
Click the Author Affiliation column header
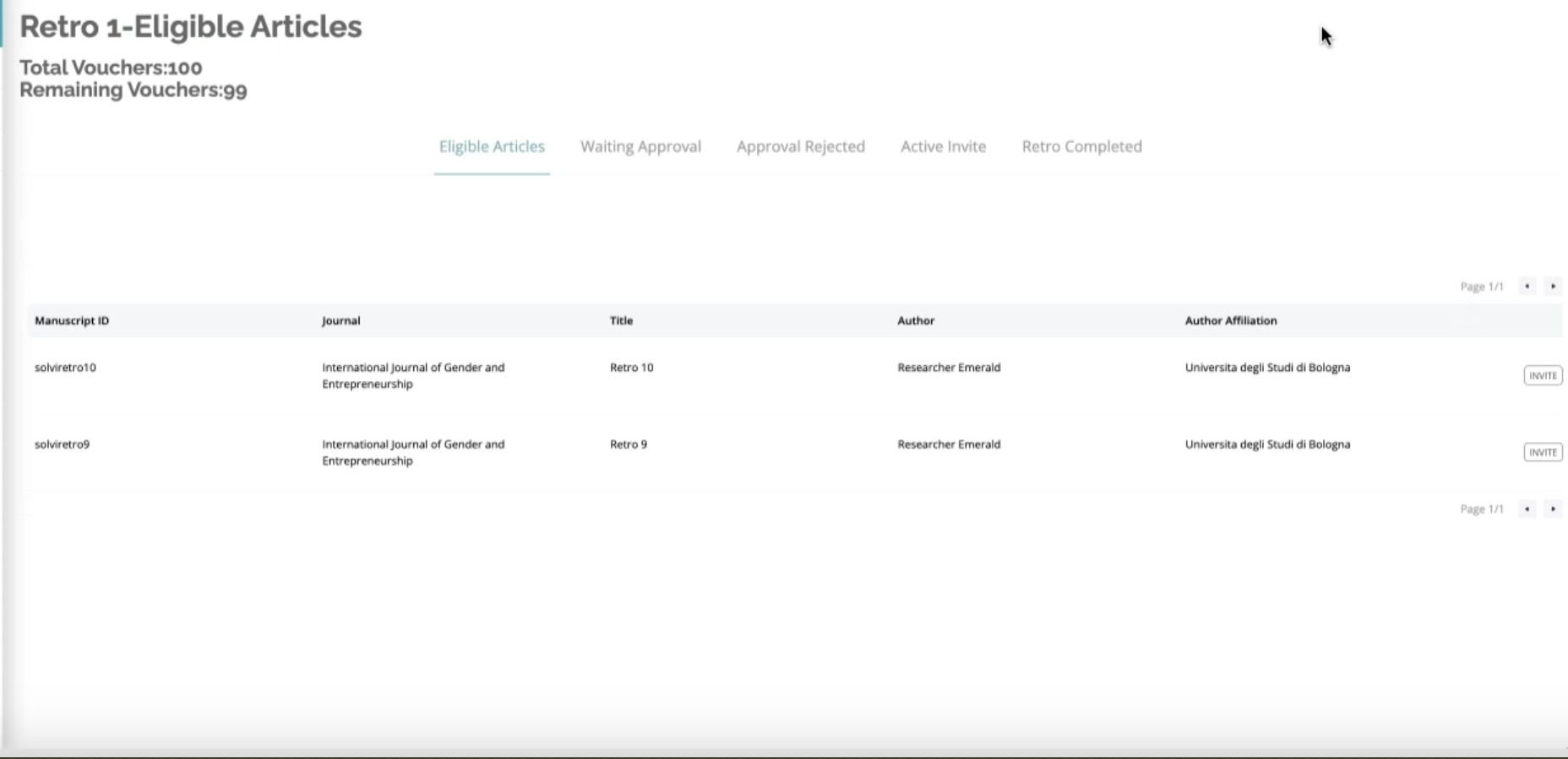(x=1230, y=320)
